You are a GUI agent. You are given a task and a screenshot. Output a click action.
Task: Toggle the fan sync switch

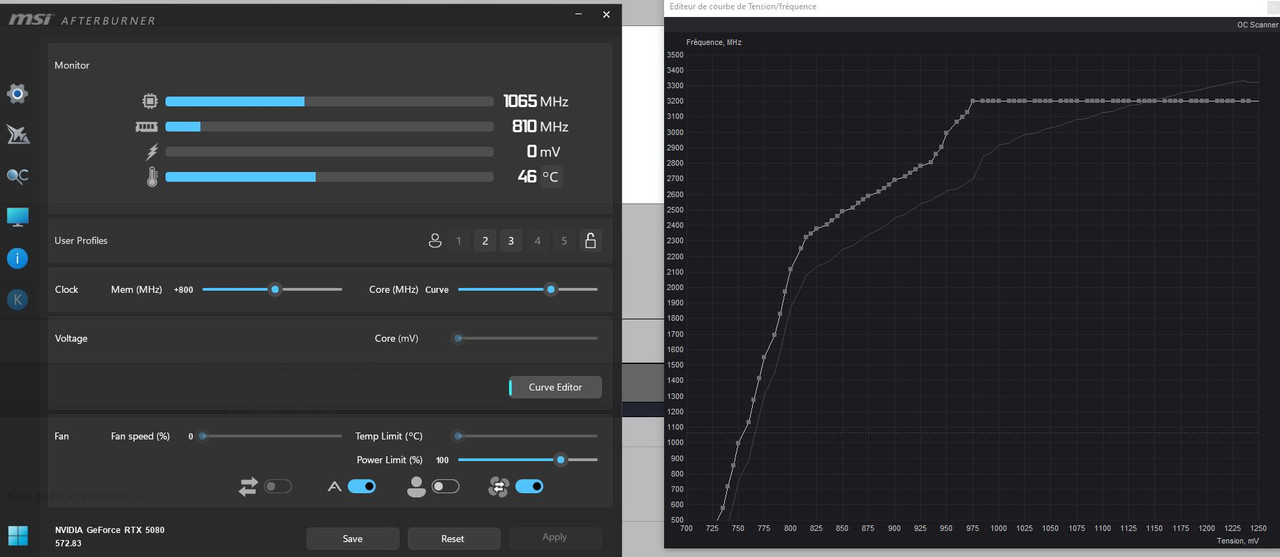click(530, 487)
